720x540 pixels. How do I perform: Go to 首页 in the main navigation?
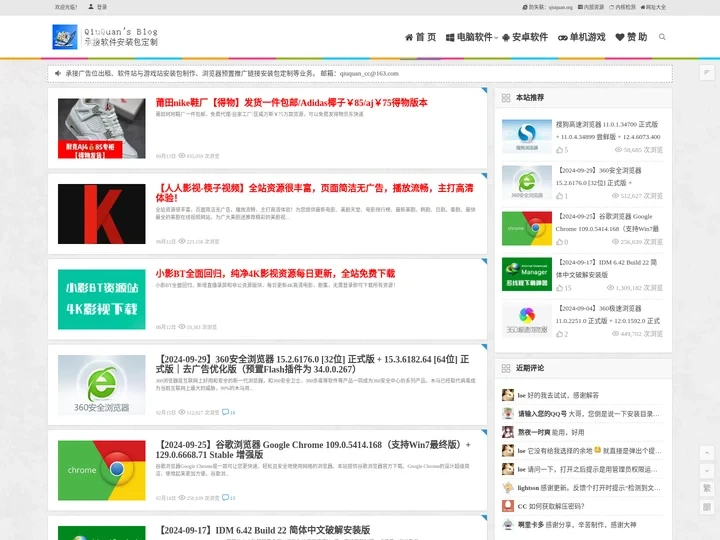tap(421, 37)
